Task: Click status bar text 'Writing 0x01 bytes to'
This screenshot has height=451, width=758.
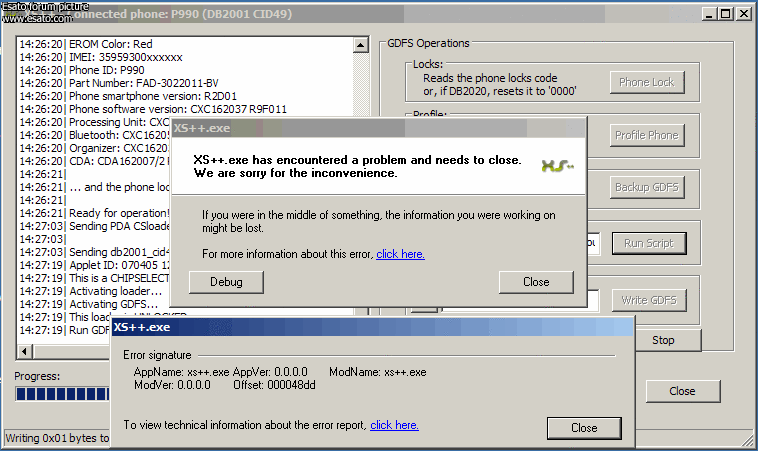Action: (57, 438)
